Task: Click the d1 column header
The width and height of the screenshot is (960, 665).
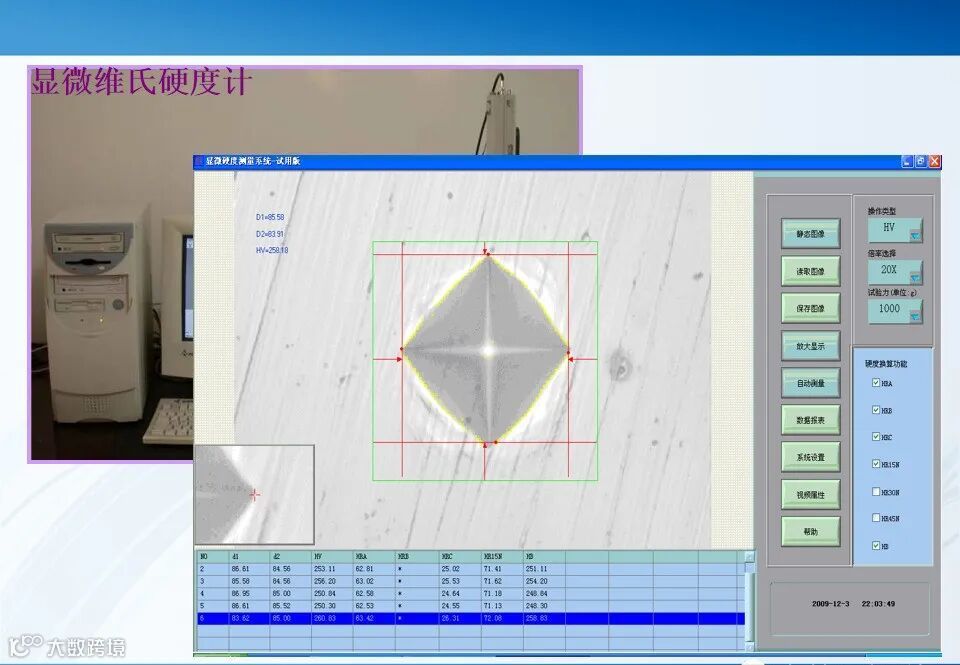Action: click(249, 557)
